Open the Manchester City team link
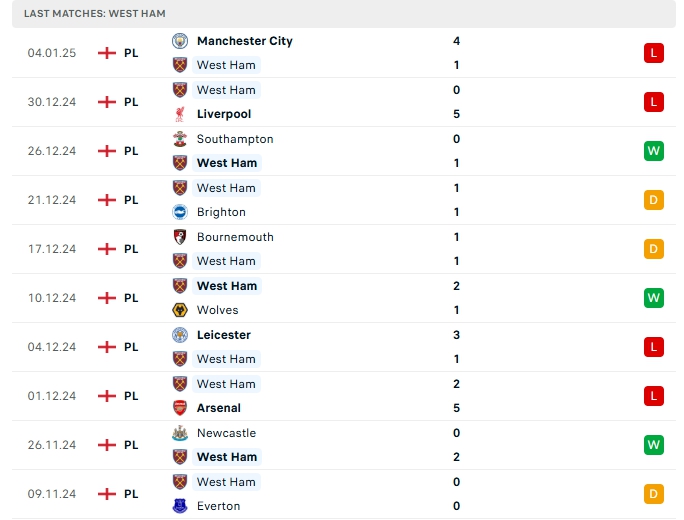The image size is (684, 520). [244, 41]
